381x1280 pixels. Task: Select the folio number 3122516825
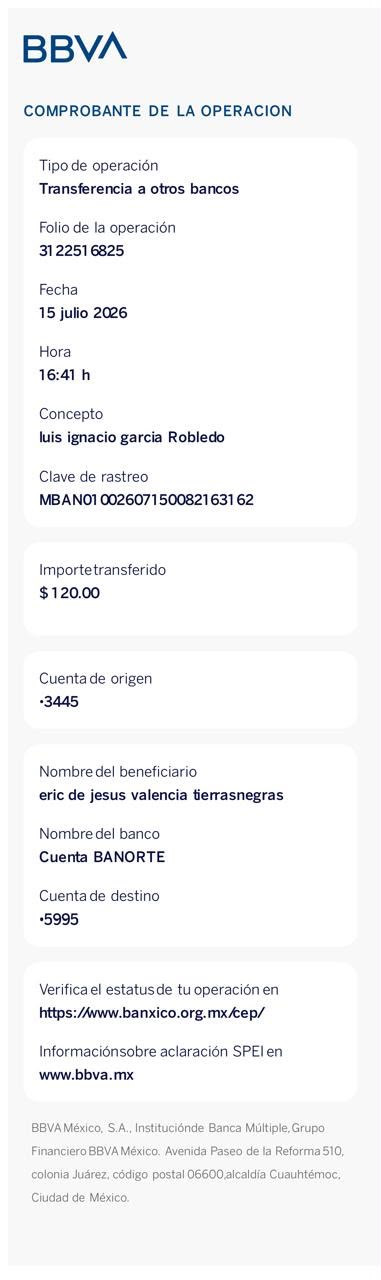point(82,251)
